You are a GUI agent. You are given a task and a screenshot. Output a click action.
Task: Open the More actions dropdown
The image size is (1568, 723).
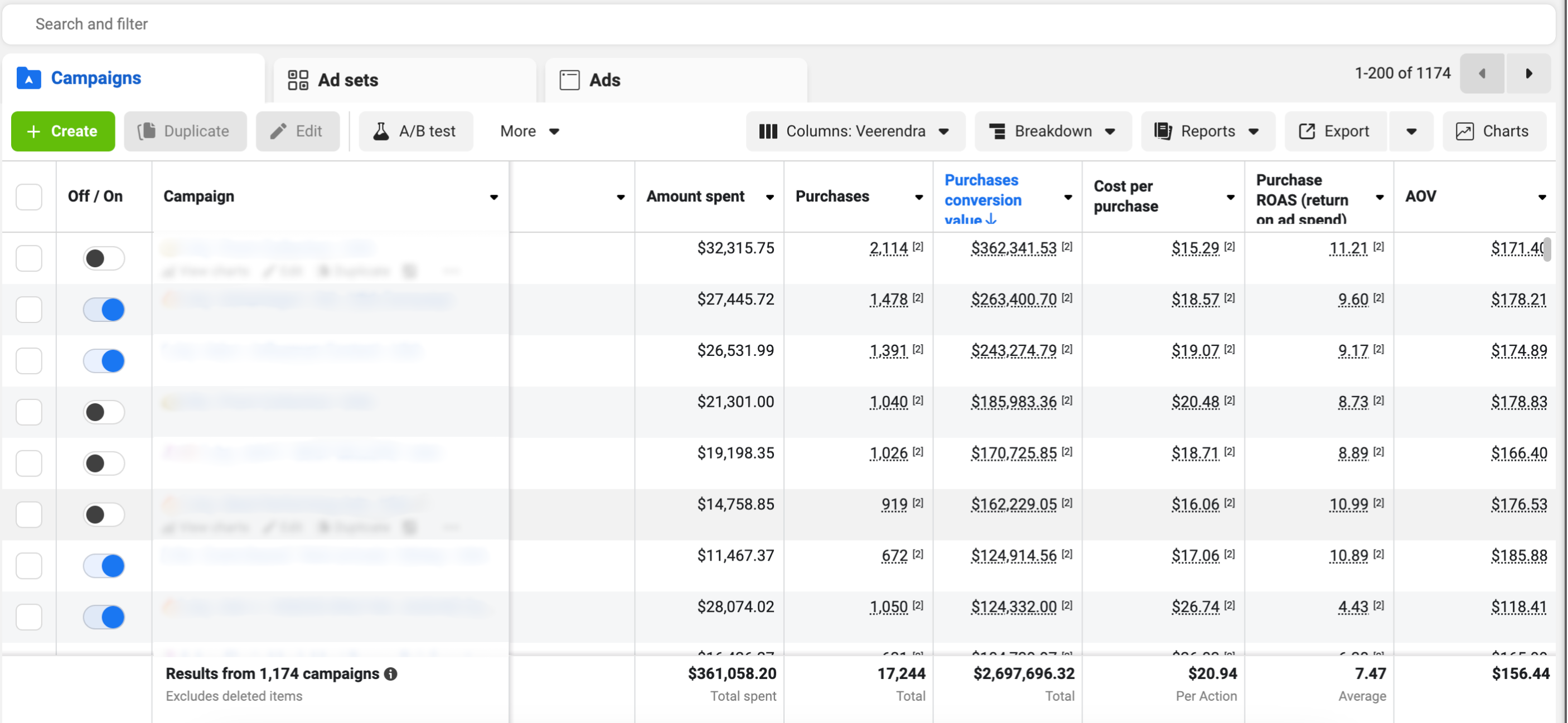pos(529,131)
